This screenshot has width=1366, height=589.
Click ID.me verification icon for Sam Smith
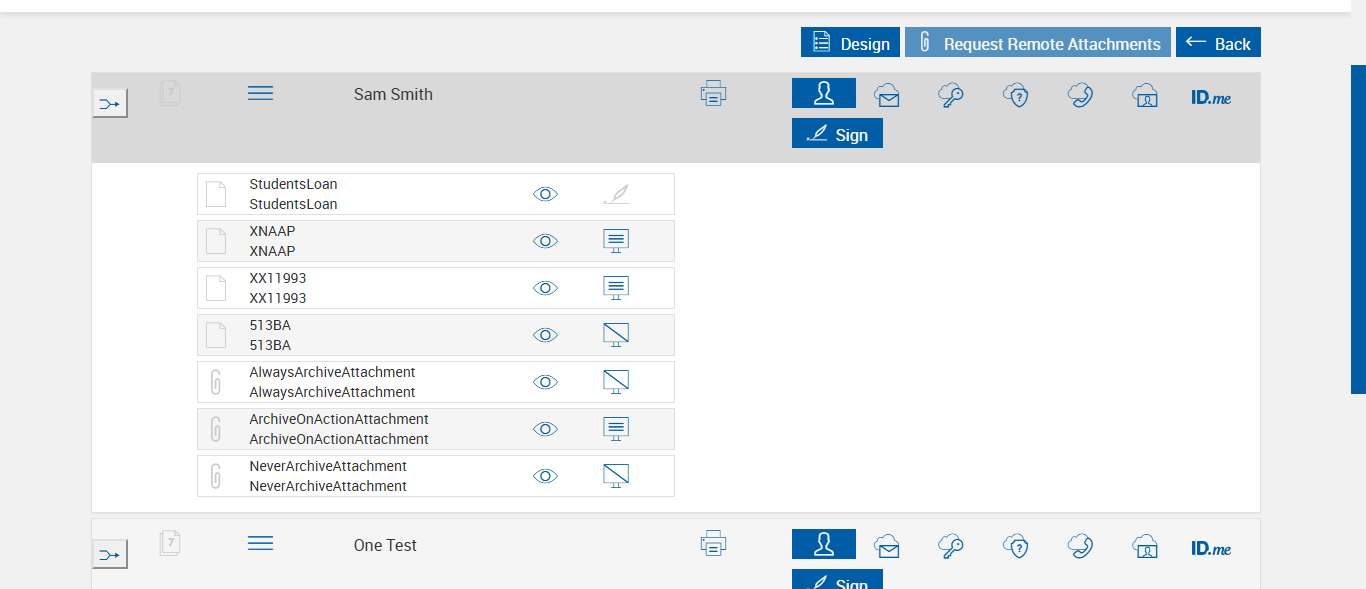(1211, 98)
